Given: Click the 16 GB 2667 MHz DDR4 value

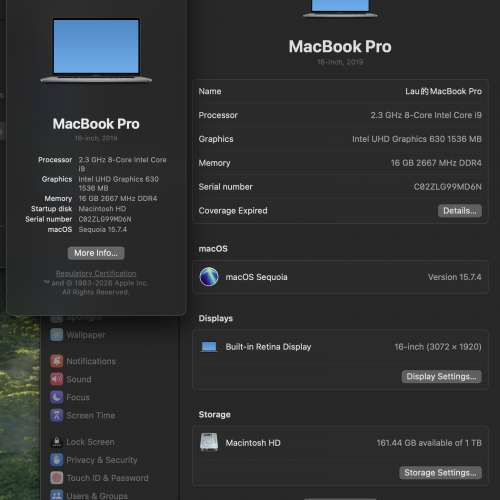Looking at the screenshot, I should point(436,163).
